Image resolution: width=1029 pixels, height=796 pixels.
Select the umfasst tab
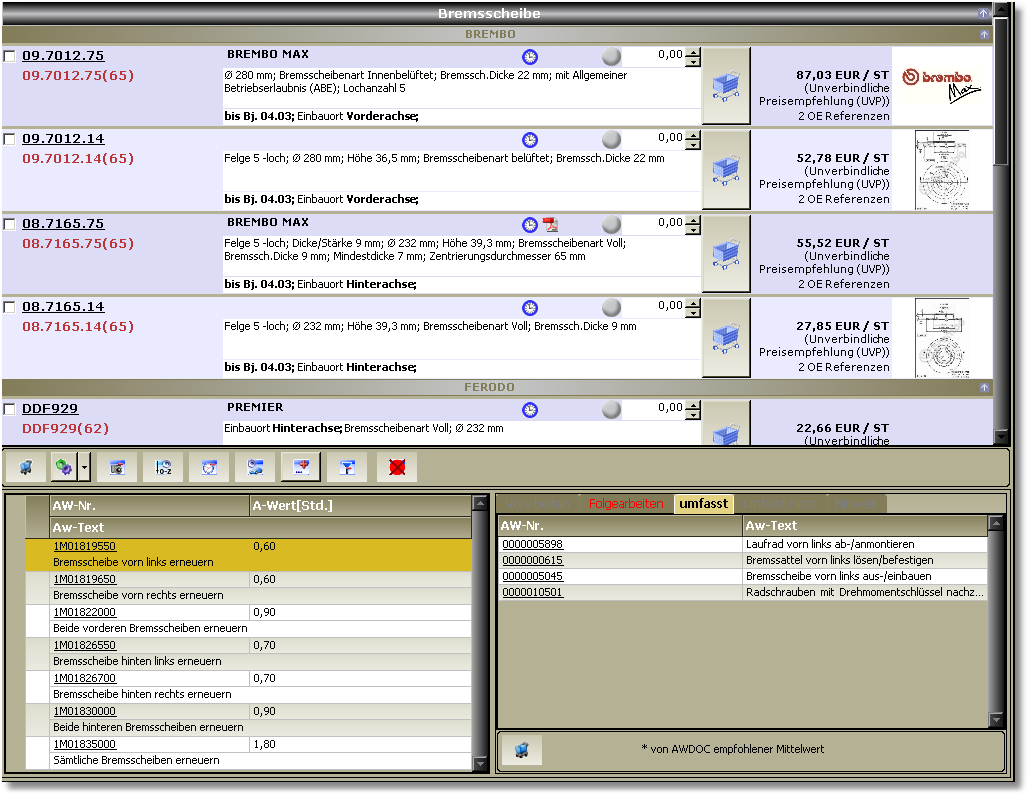click(x=704, y=503)
